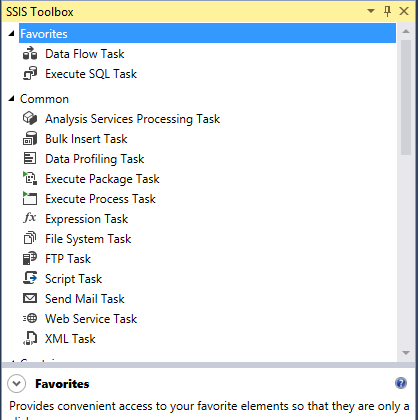The height and width of the screenshot is (420, 418).
Task: Click the Web Service Task globe icon
Action: [30, 318]
